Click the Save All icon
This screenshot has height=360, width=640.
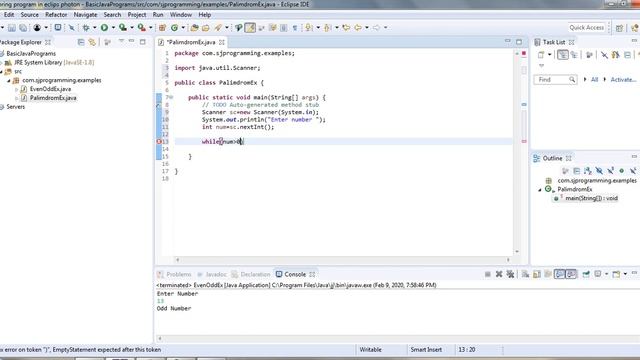(x=23, y=27)
